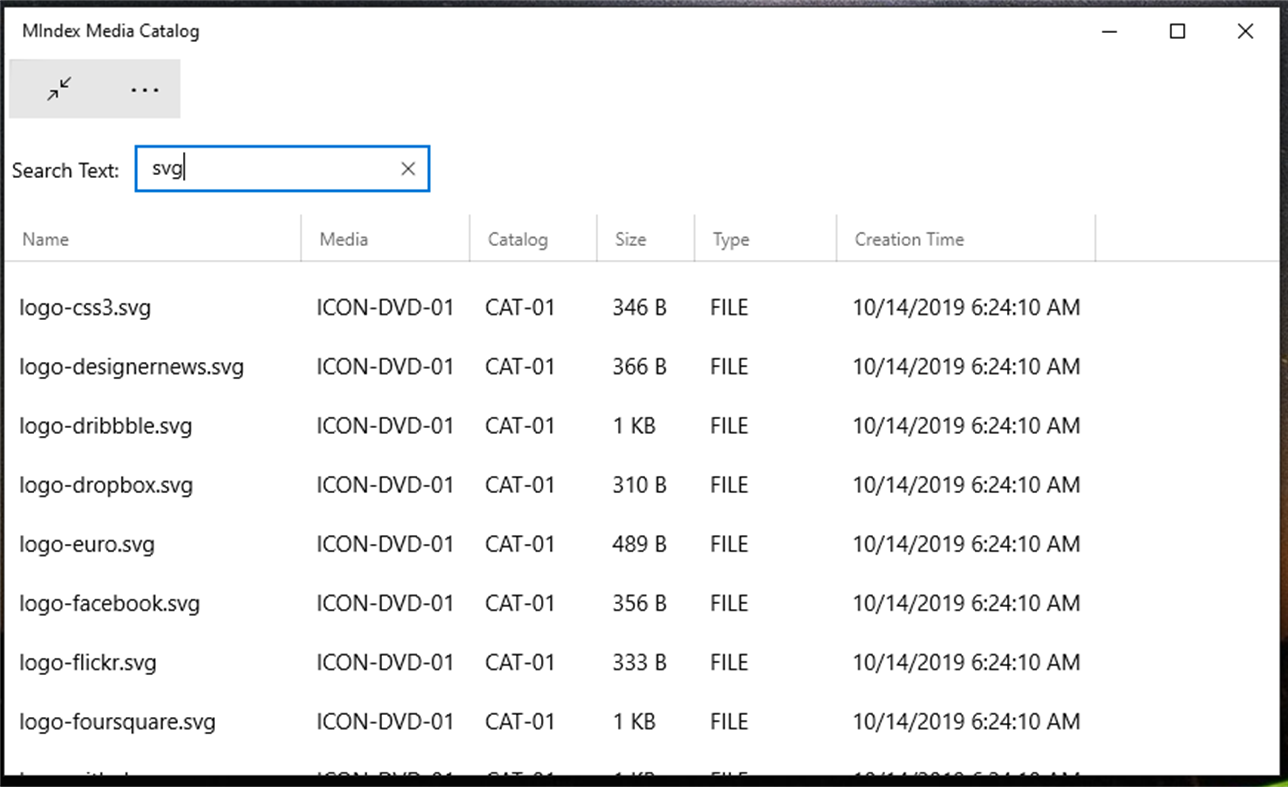Sort results by the Size column
Image resolution: width=1288 pixels, height=787 pixels.
click(x=630, y=239)
